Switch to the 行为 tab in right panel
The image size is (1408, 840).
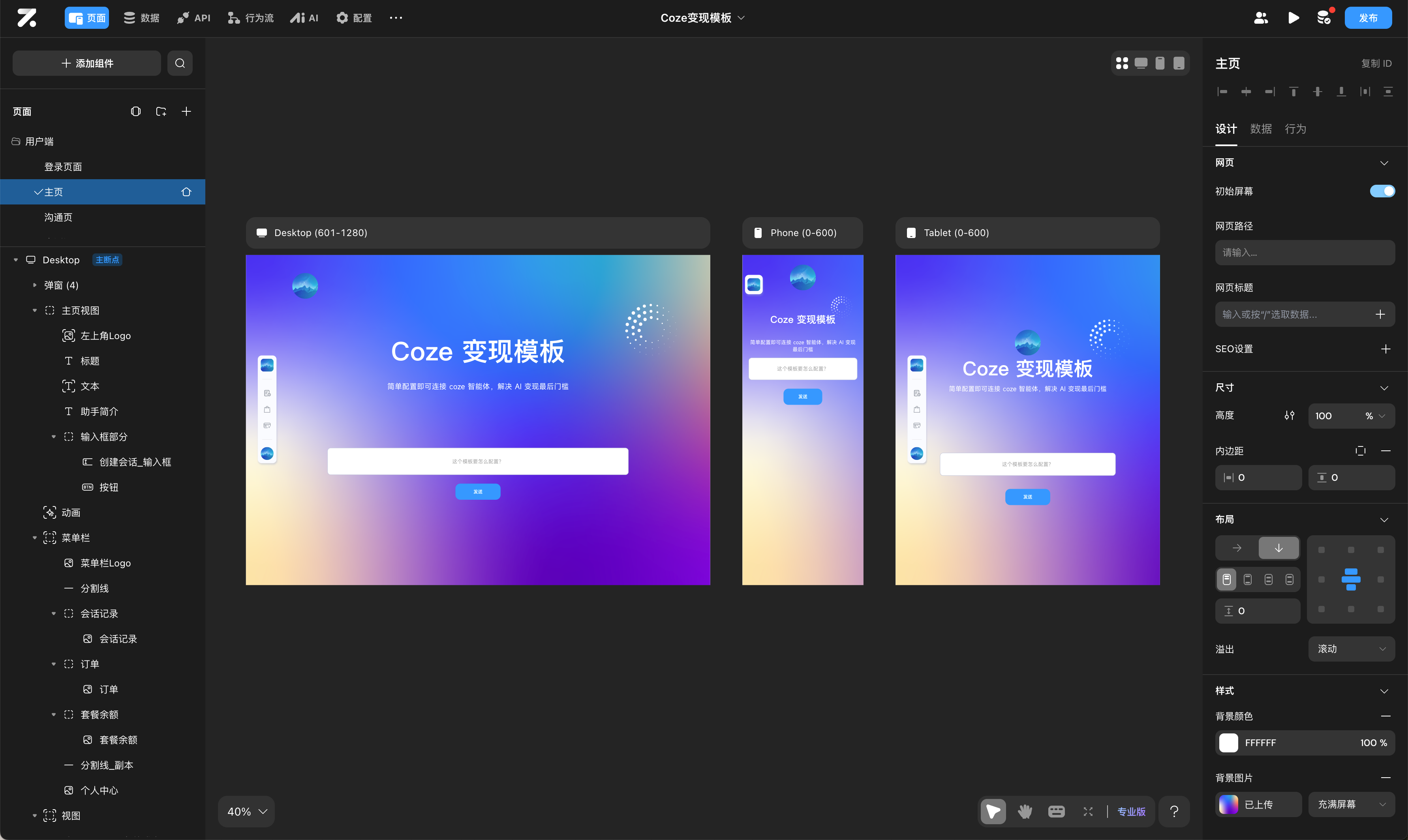point(1295,129)
